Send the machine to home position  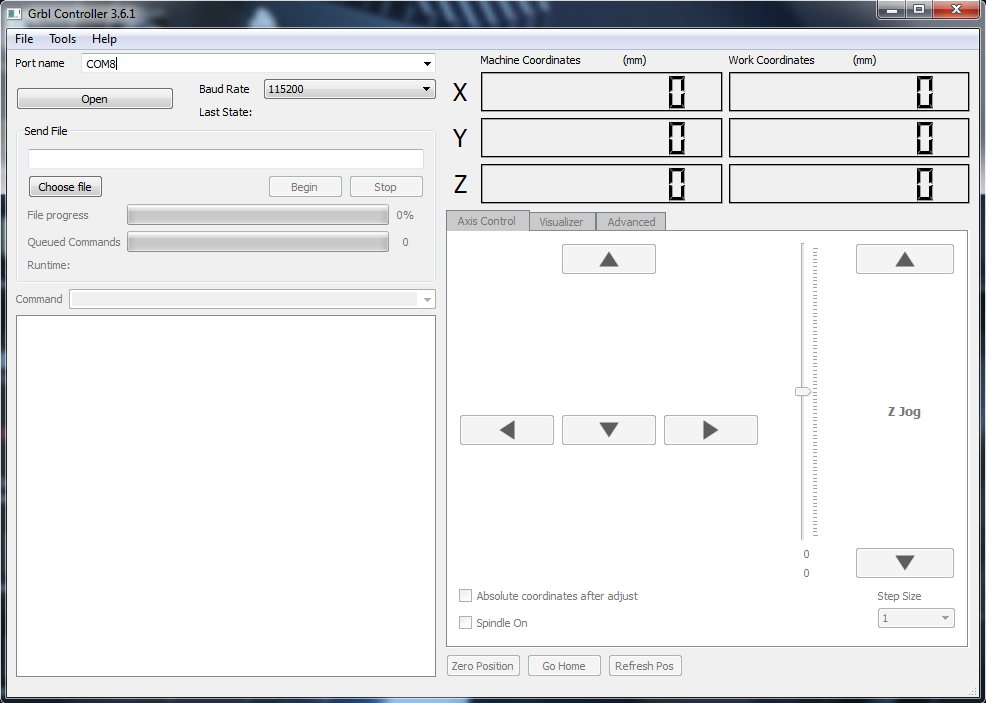[563, 665]
